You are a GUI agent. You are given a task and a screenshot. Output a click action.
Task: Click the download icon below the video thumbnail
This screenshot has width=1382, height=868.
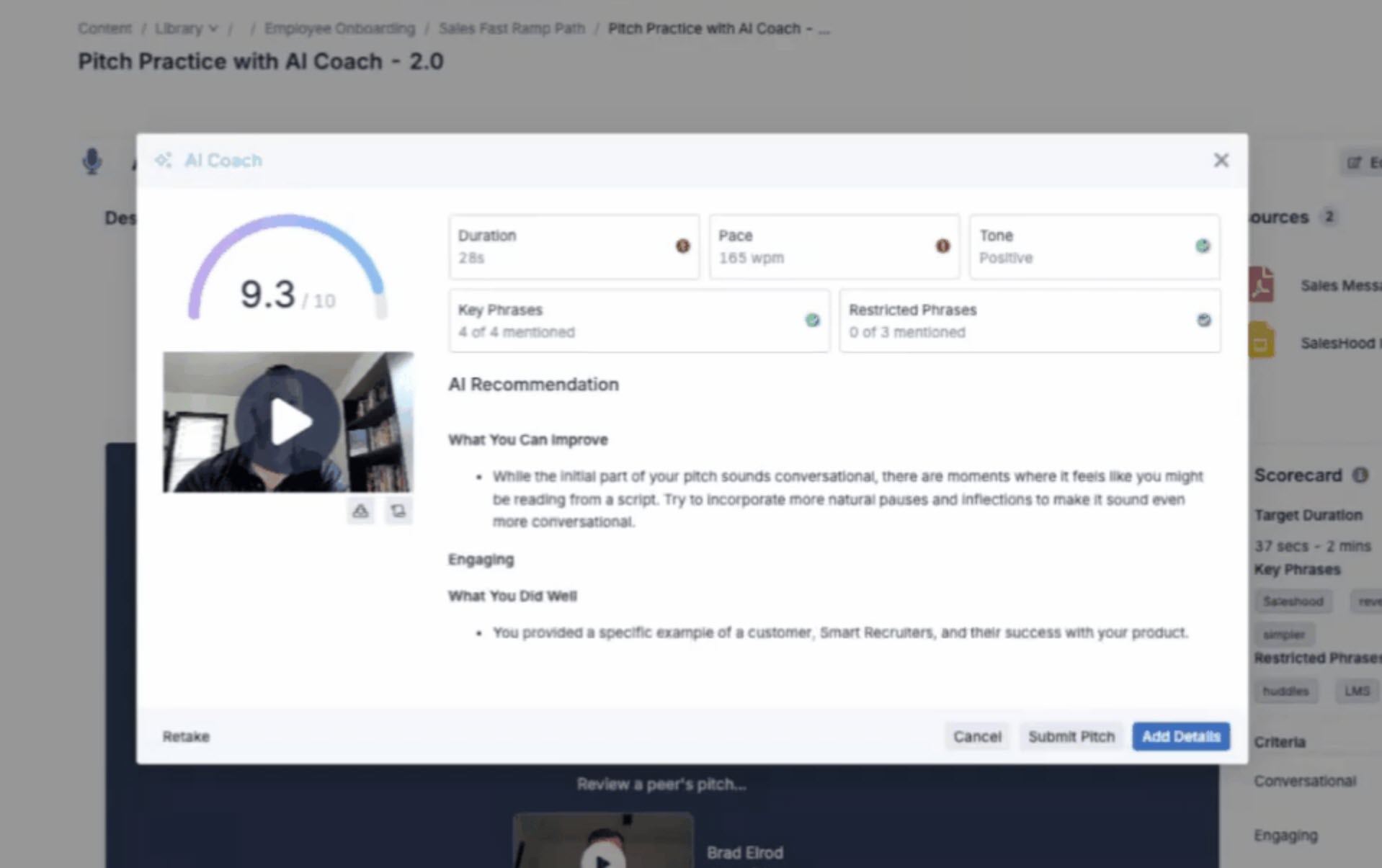tap(361, 511)
